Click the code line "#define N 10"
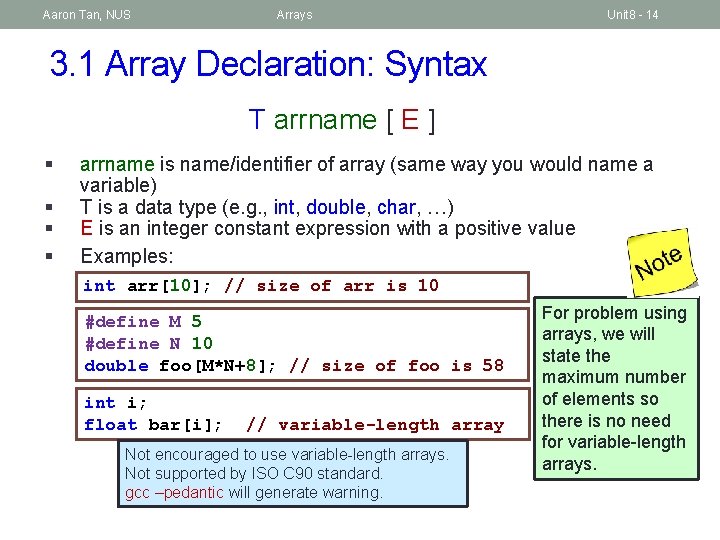Viewport: 720px width, 540px height. tap(149, 343)
